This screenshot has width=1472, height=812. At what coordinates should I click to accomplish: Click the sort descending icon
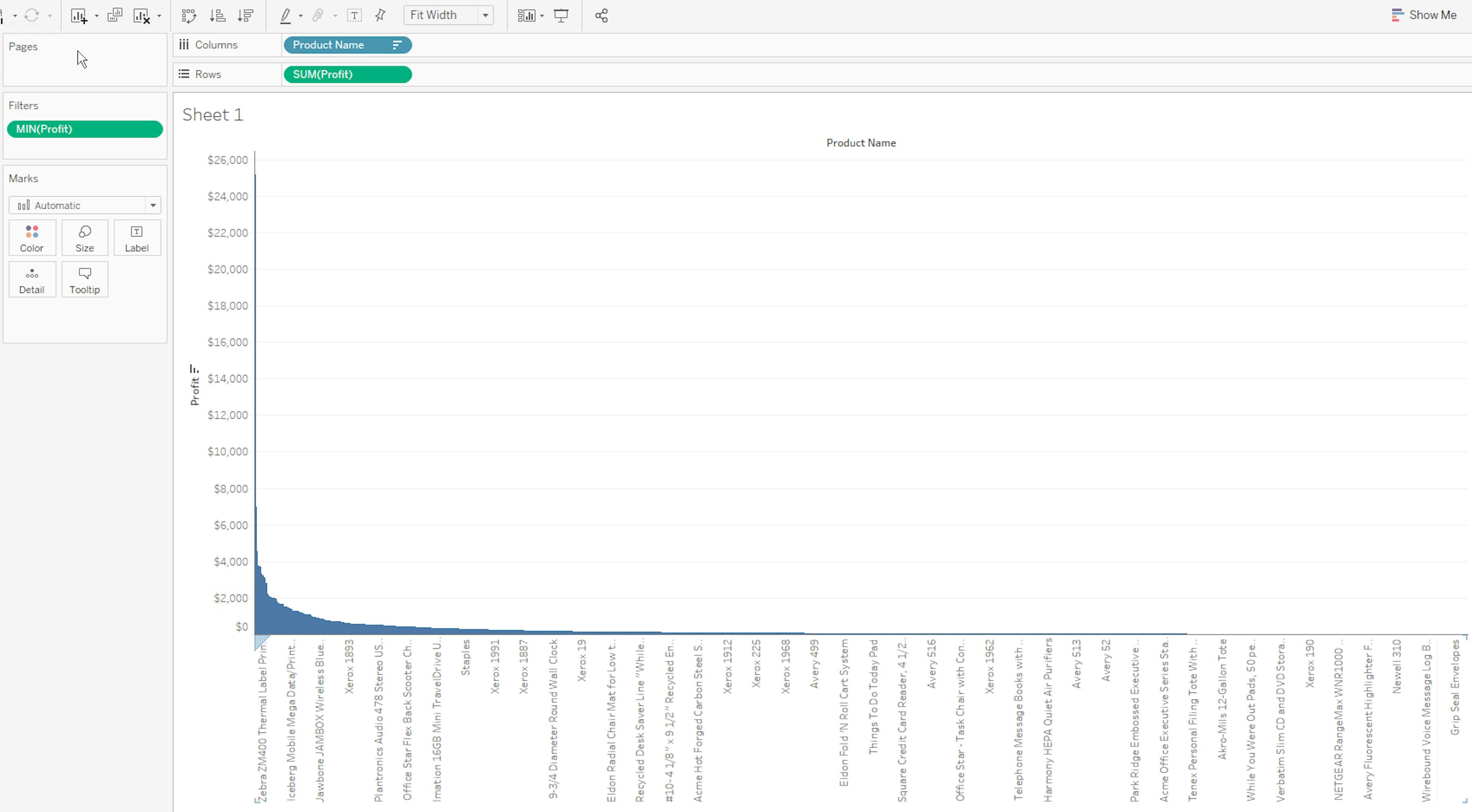pos(246,15)
